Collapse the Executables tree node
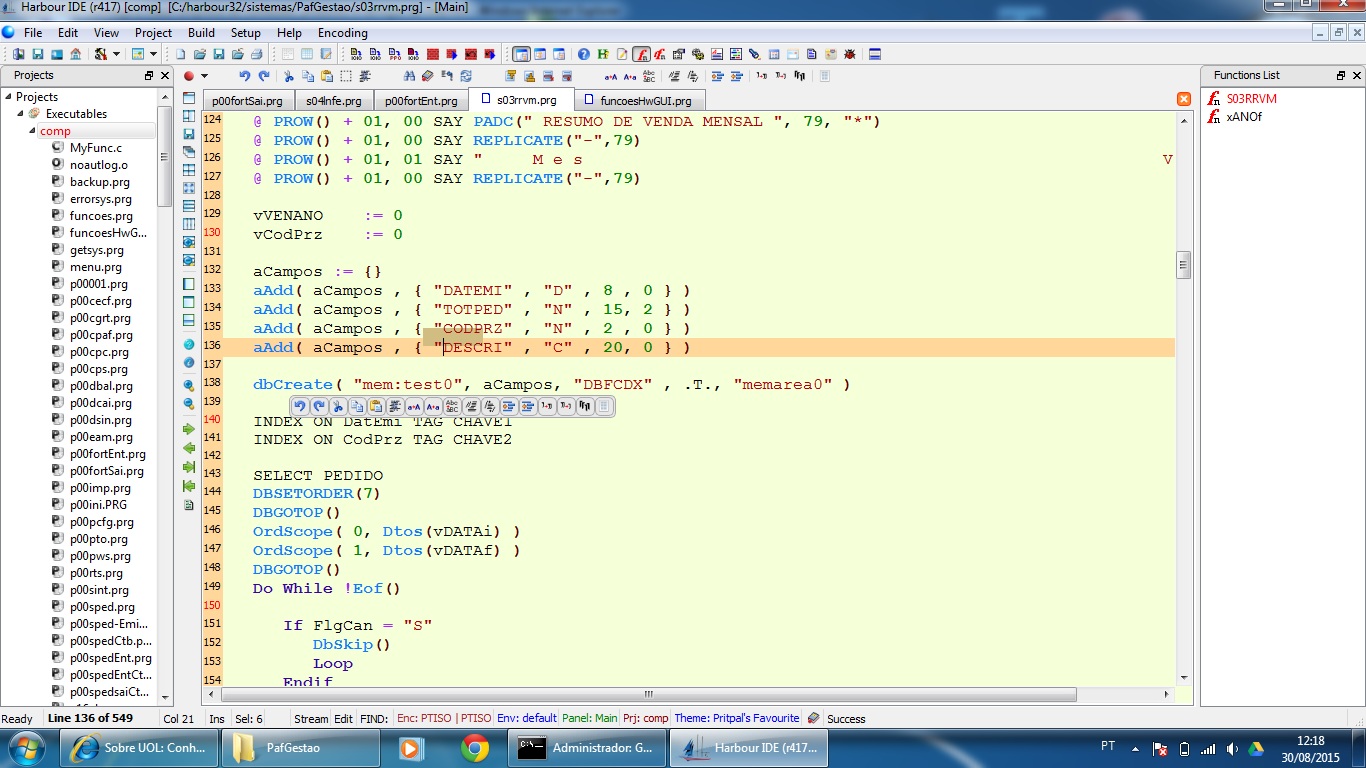Viewport: 1366px width, 768px height. 20,114
